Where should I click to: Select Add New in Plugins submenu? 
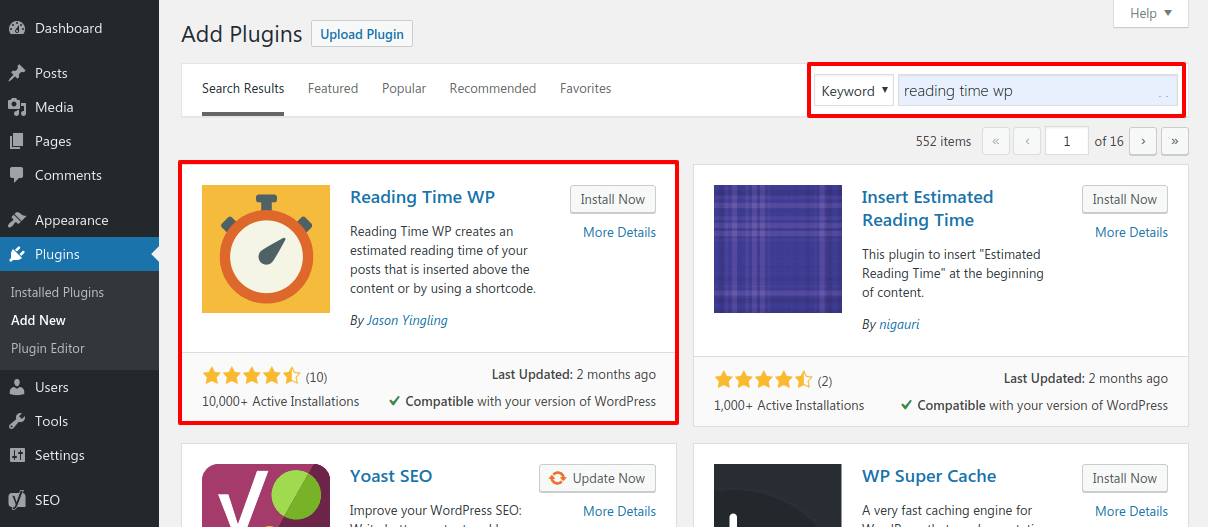pos(38,320)
